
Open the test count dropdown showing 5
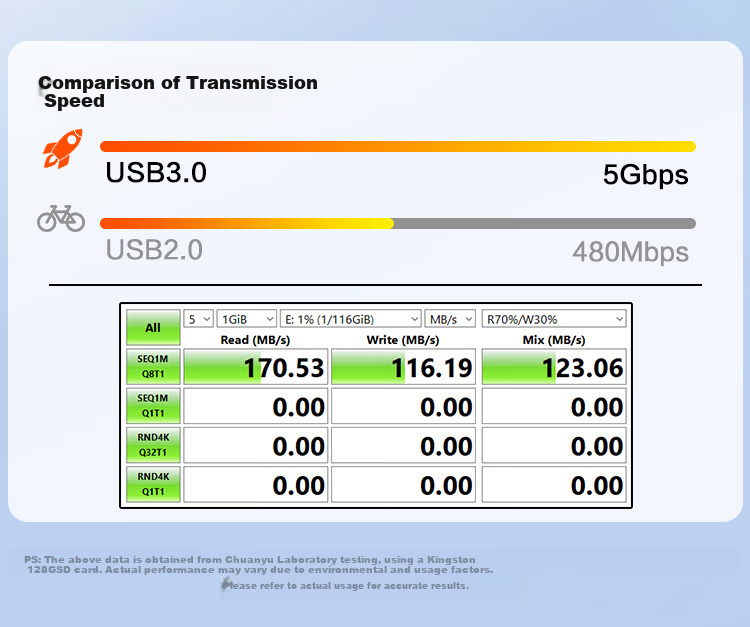199,319
